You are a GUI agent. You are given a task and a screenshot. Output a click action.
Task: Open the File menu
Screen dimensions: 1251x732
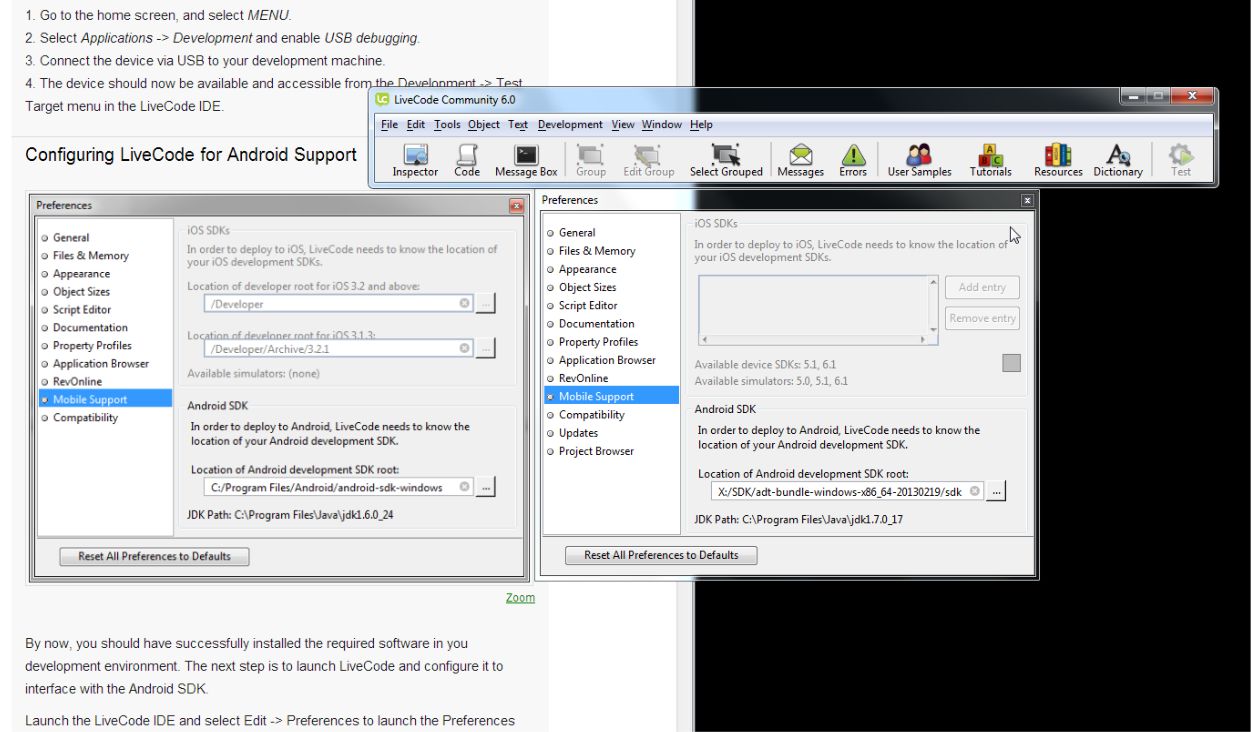pyautogui.click(x=389, y=125)
